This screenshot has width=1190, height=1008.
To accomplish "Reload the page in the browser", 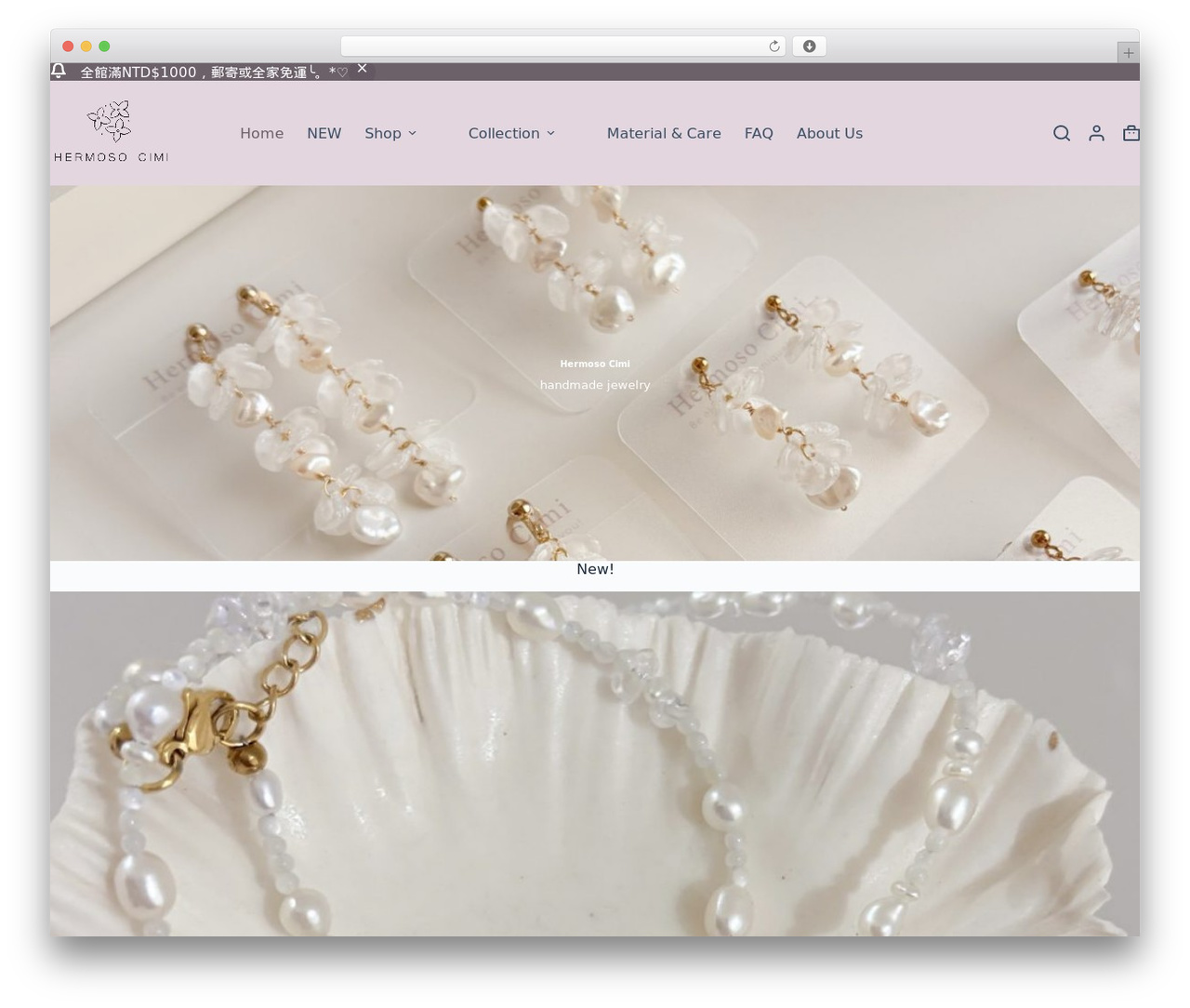I will [773, 46].
